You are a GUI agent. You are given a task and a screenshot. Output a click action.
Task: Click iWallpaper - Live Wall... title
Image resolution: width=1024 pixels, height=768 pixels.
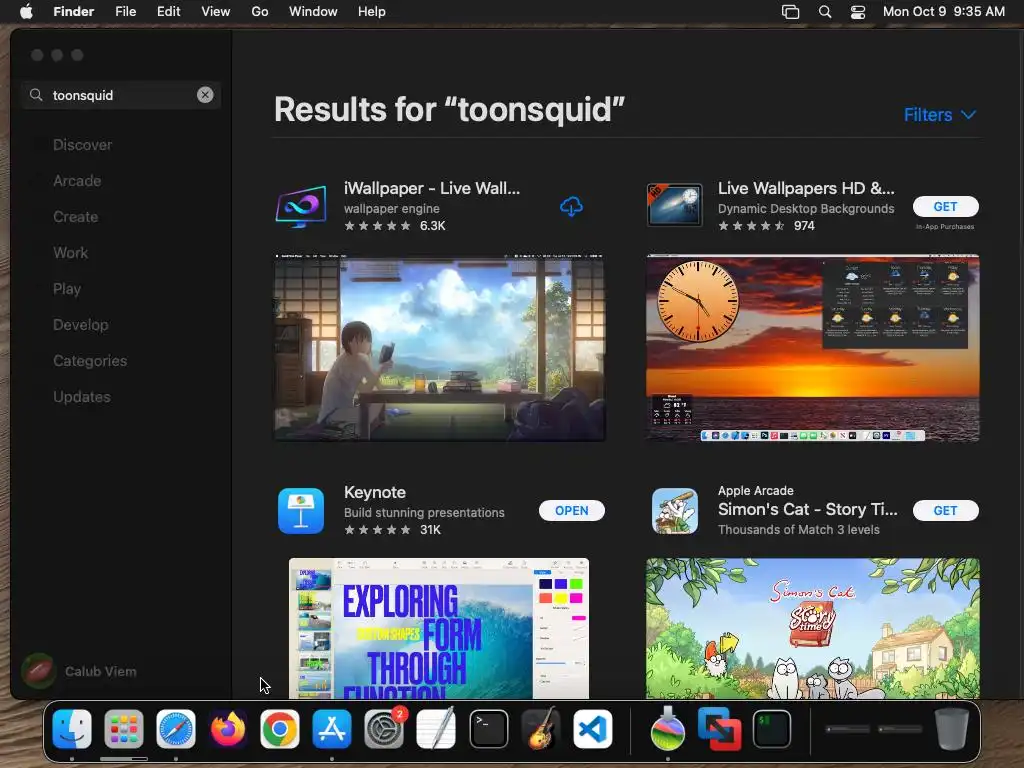pos(432,188)
